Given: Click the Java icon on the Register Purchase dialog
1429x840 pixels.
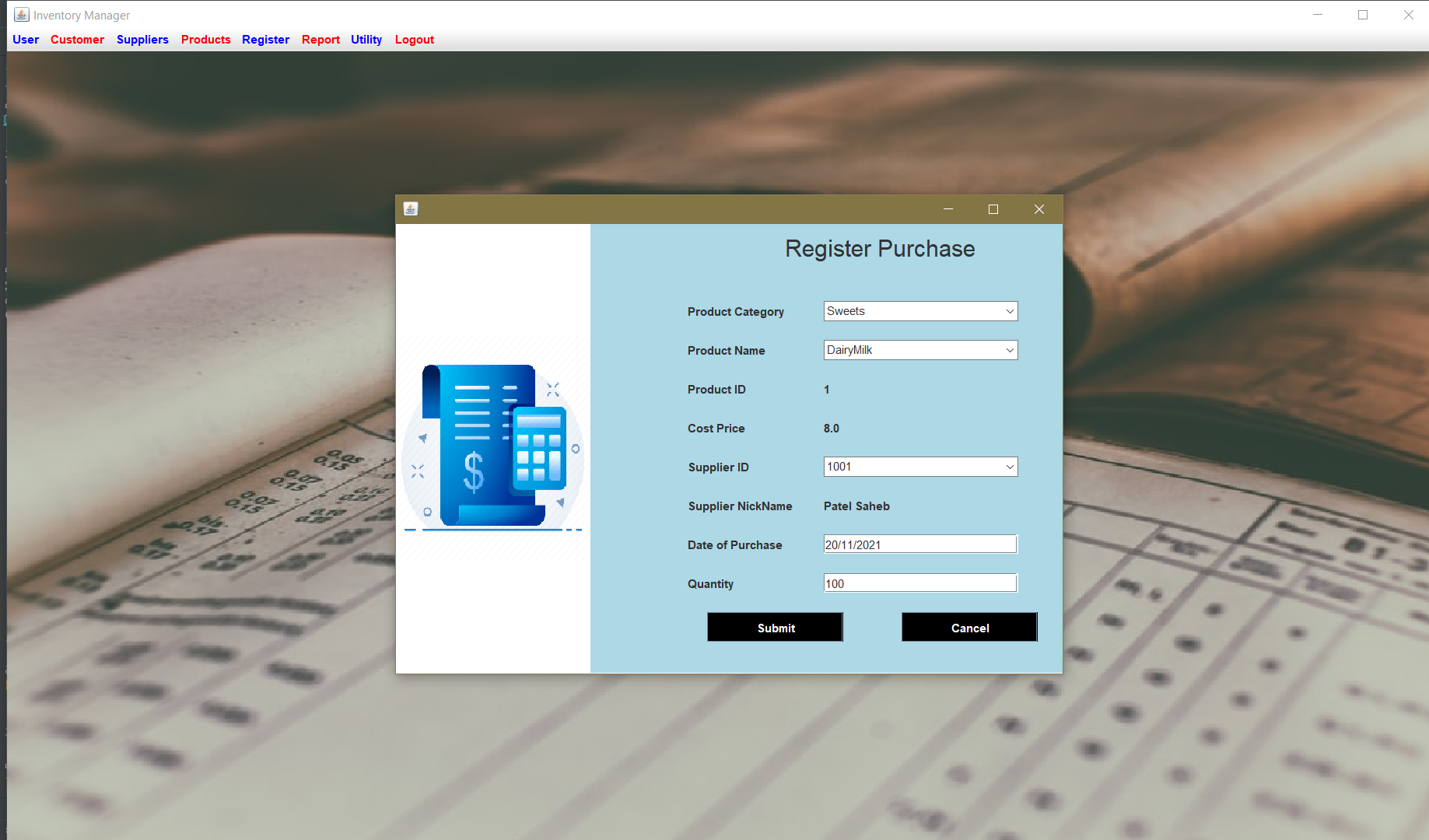Looking at the screenshot, I should pyautogui.click(x=410, y=208).
